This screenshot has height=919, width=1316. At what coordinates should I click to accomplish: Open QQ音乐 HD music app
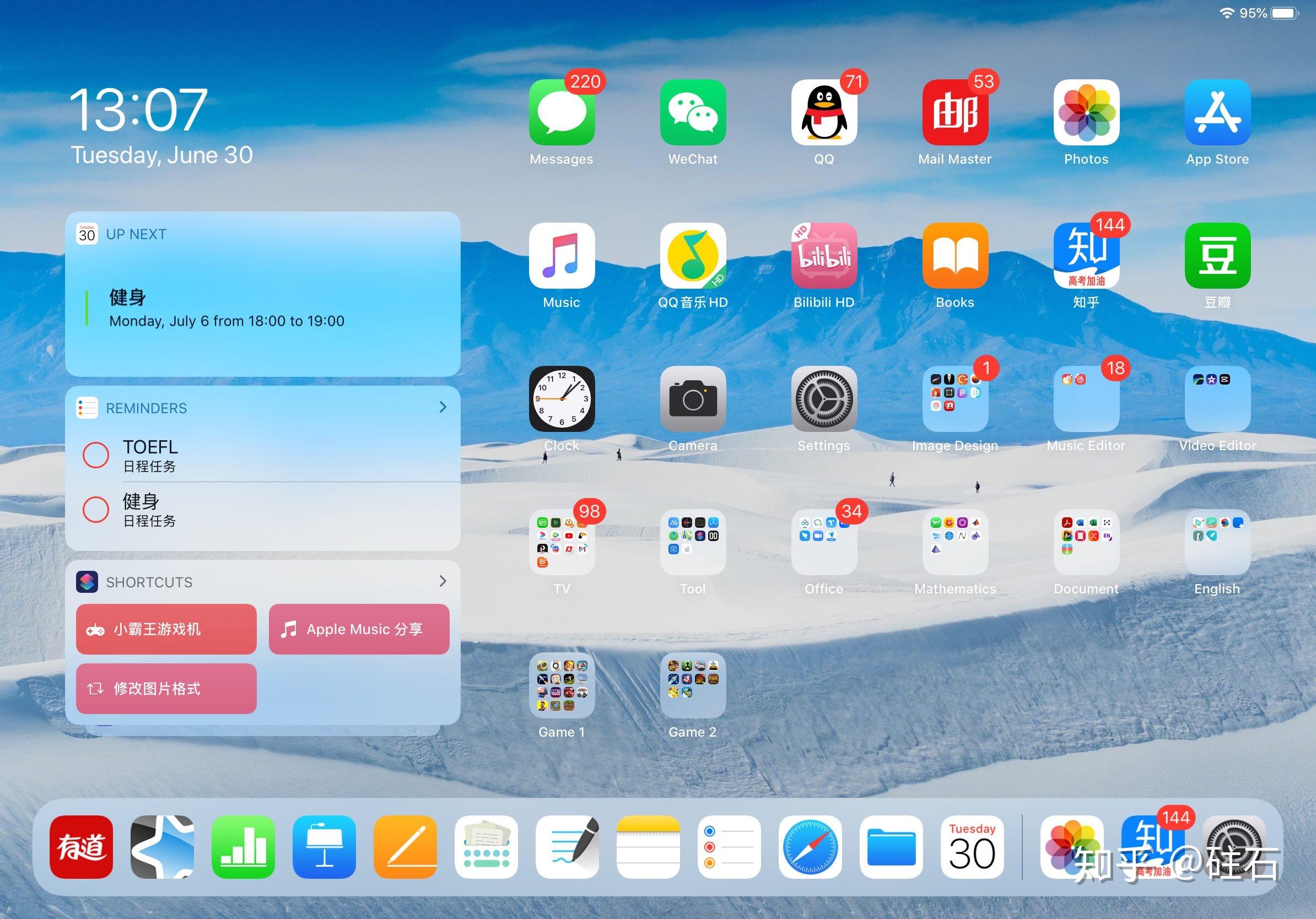pyautogui.click(x=692, y=256)
